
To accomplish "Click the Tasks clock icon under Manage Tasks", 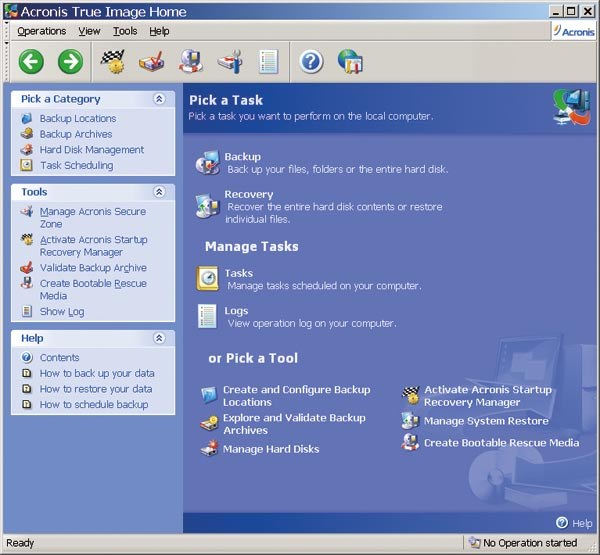I will pyautogui.click(x=208, y=279).
